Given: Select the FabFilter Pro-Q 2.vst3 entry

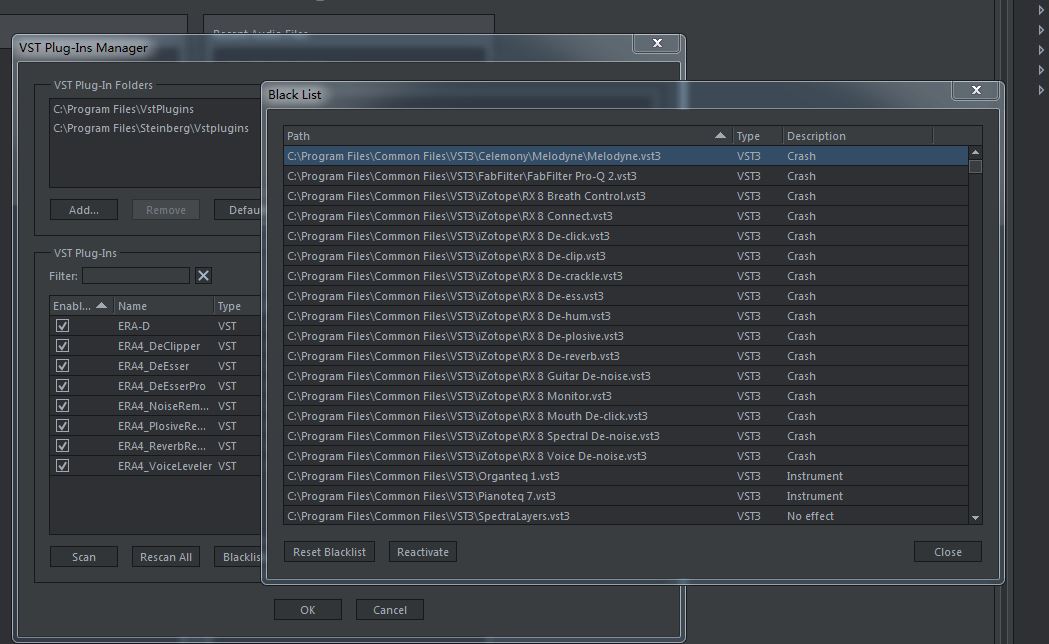Looking at the screenshot, I should [462, 176].
